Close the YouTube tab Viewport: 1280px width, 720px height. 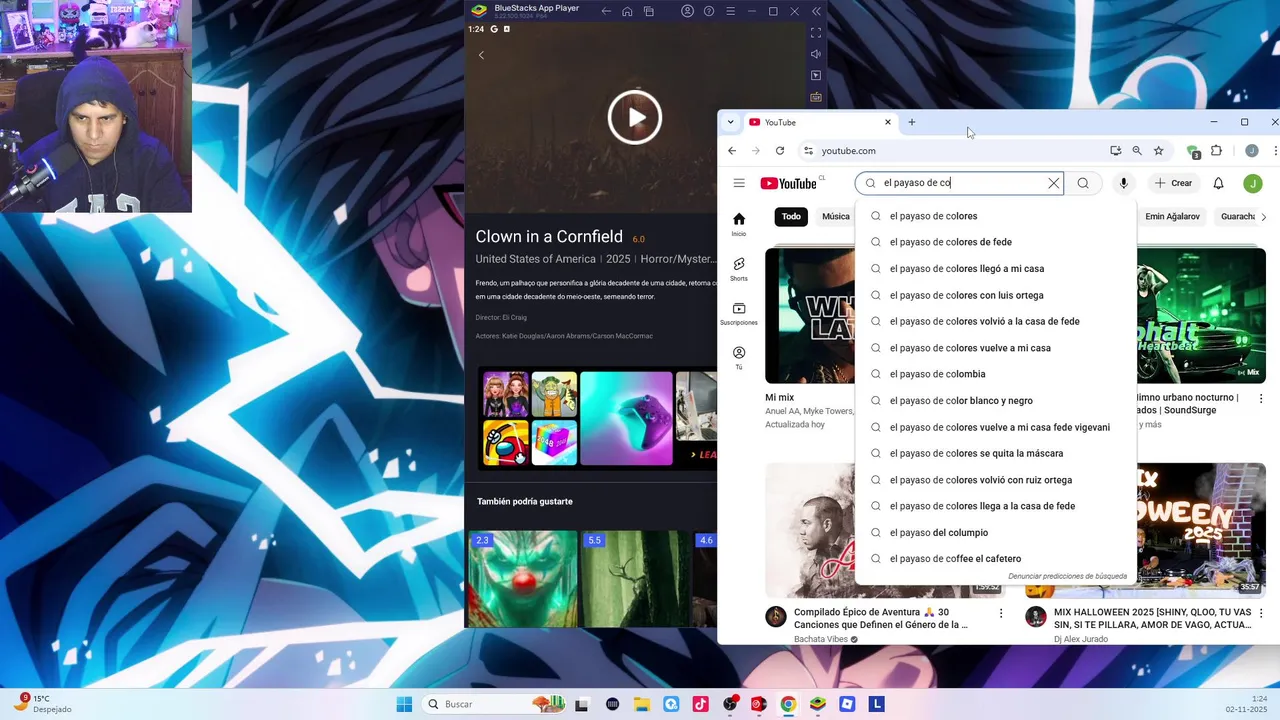click(887, 122)
